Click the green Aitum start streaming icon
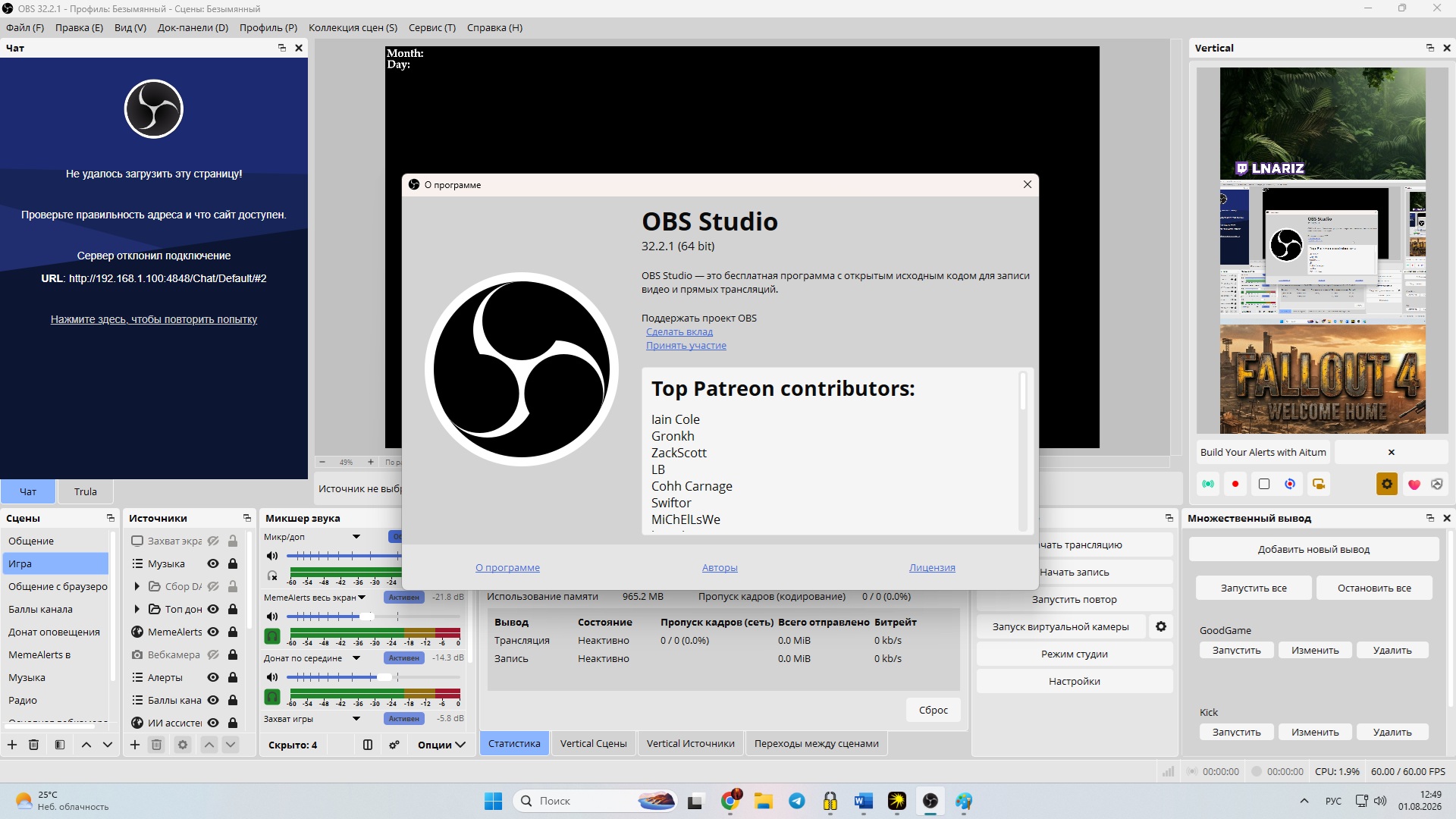The width and height of the screenshot is (1456, 819). 1208,484
